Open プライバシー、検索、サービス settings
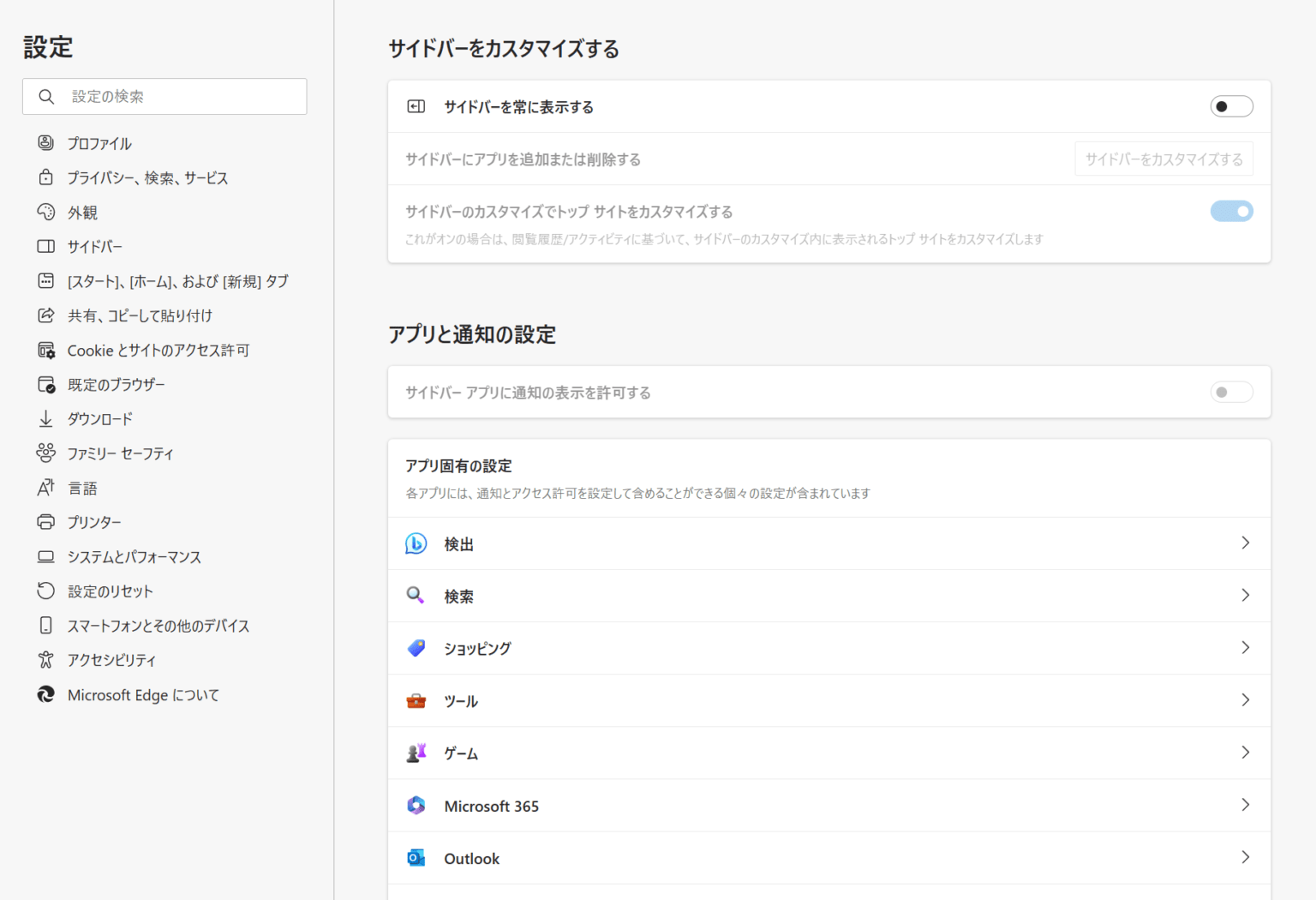 pyautogui.click(x=147, y=177)
